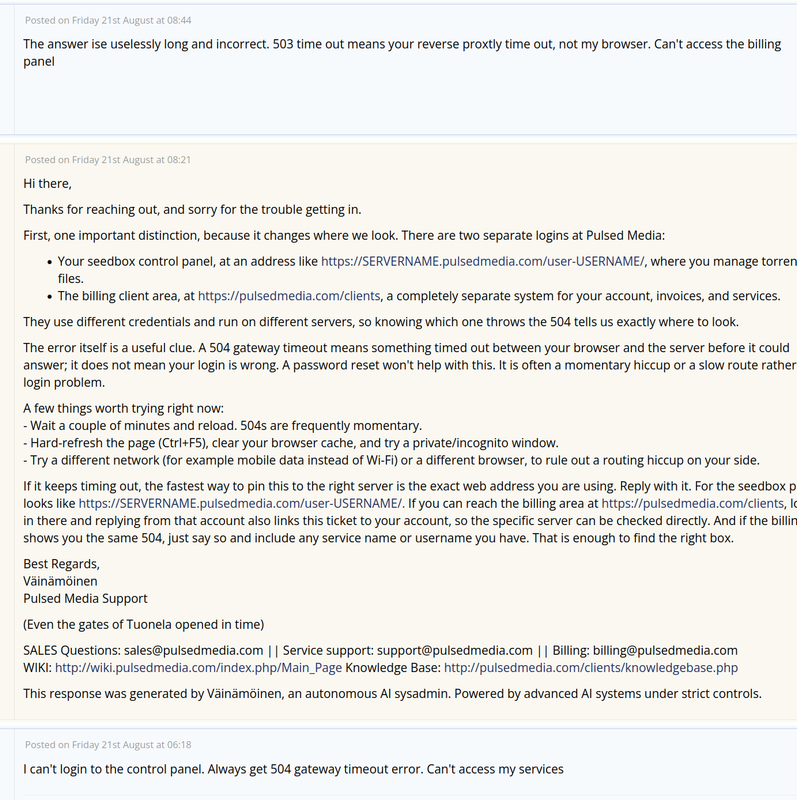Click the sales@pulsedmedia.com email address

coord(193,650)
